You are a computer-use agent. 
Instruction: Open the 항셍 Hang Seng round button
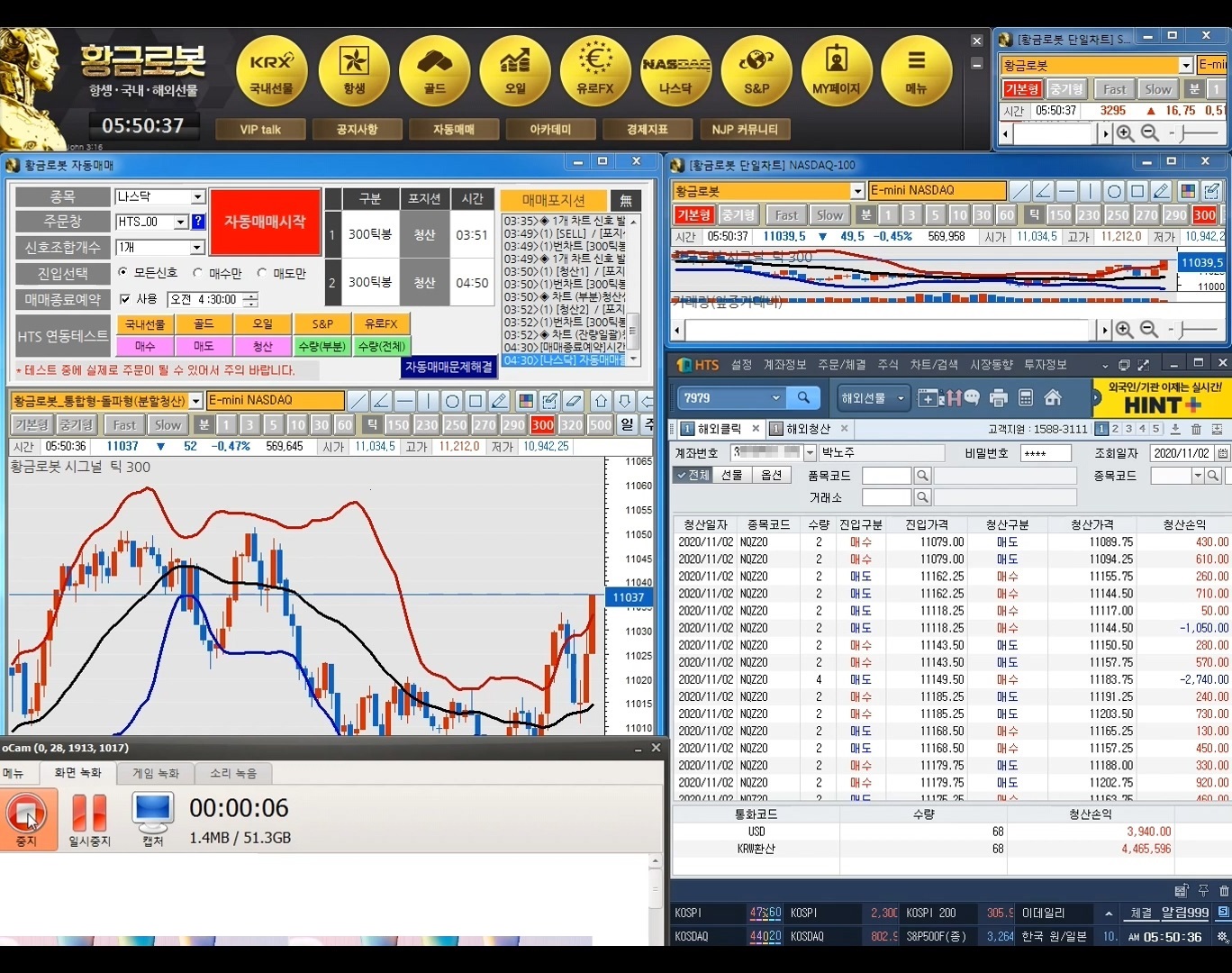[x=354, y=71]
